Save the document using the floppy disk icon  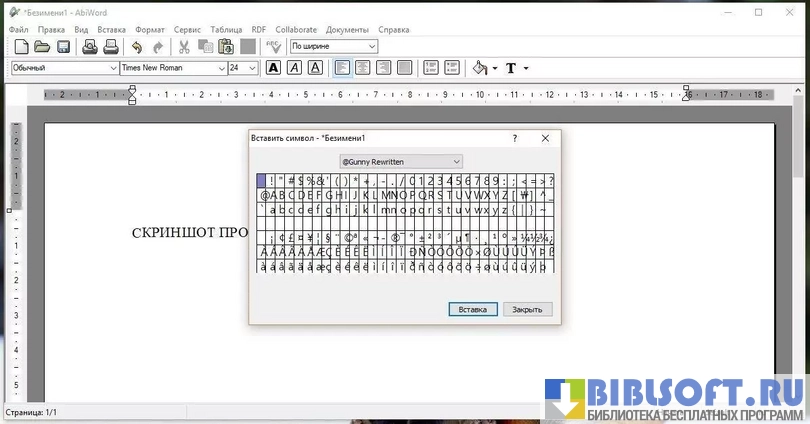point(63,47)
